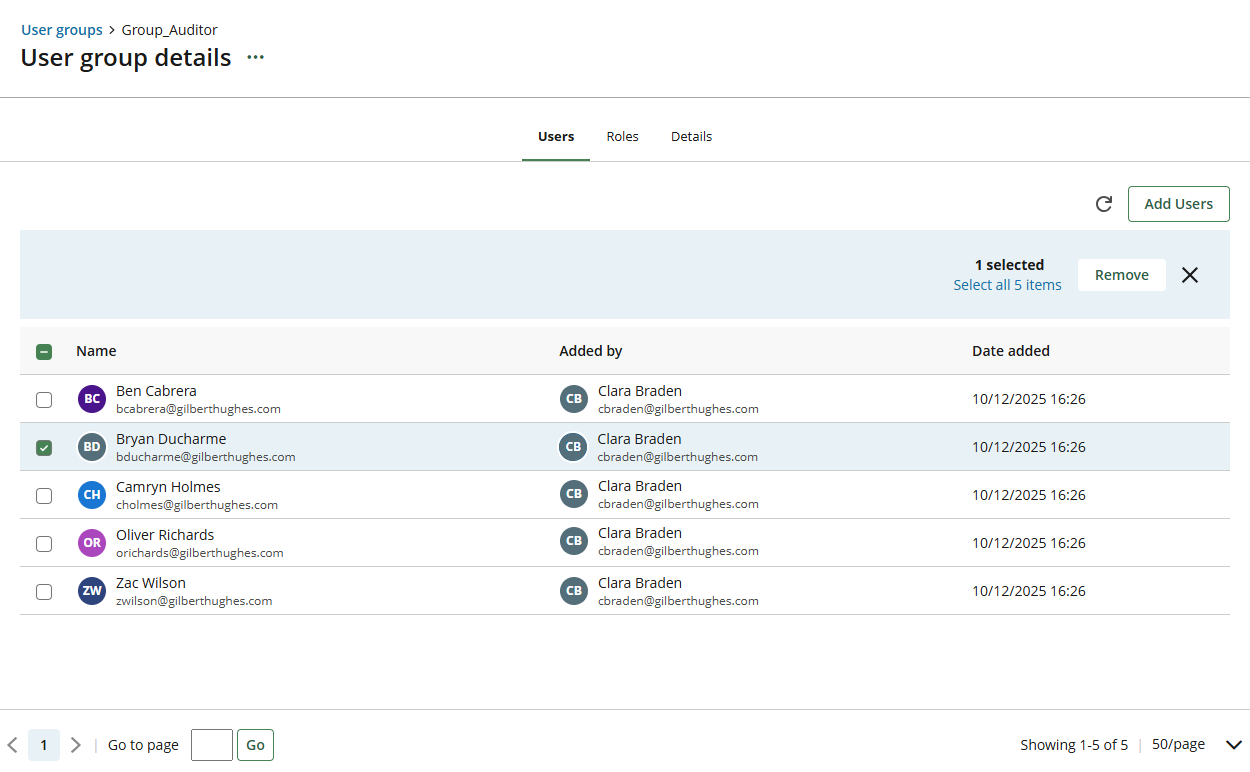1250x772 pixels.
Task: Click Zac Wilson's ZW avatar icon
Action: coord(92,591)
